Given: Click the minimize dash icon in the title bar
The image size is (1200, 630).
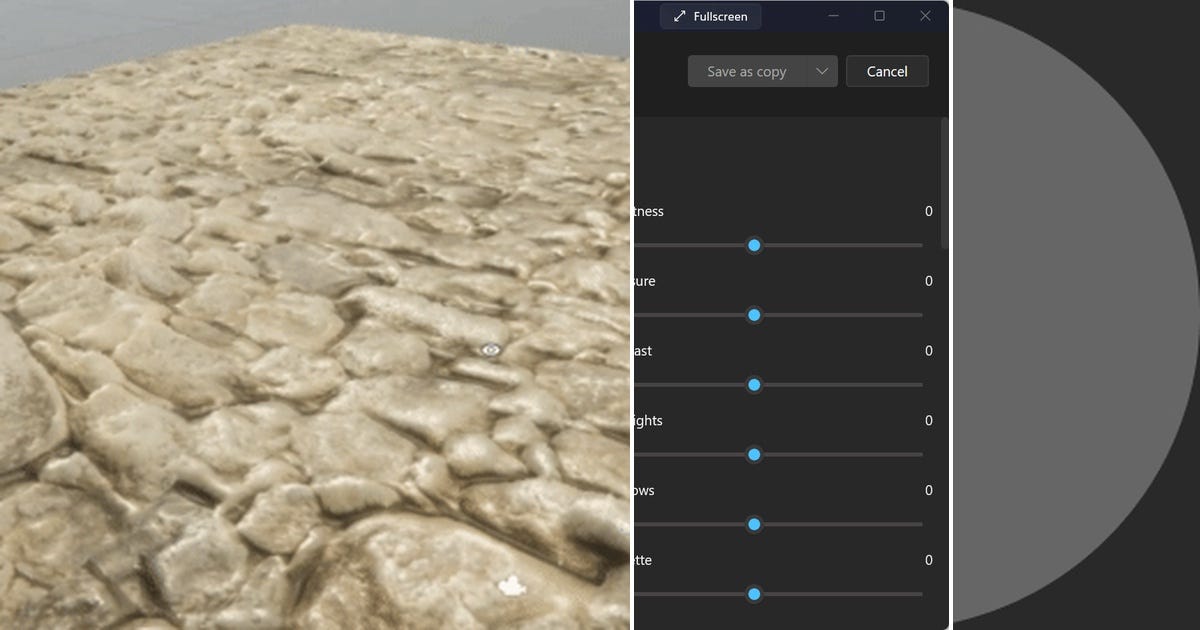Looking at the screenshot, I should click(x=834, y=16).
